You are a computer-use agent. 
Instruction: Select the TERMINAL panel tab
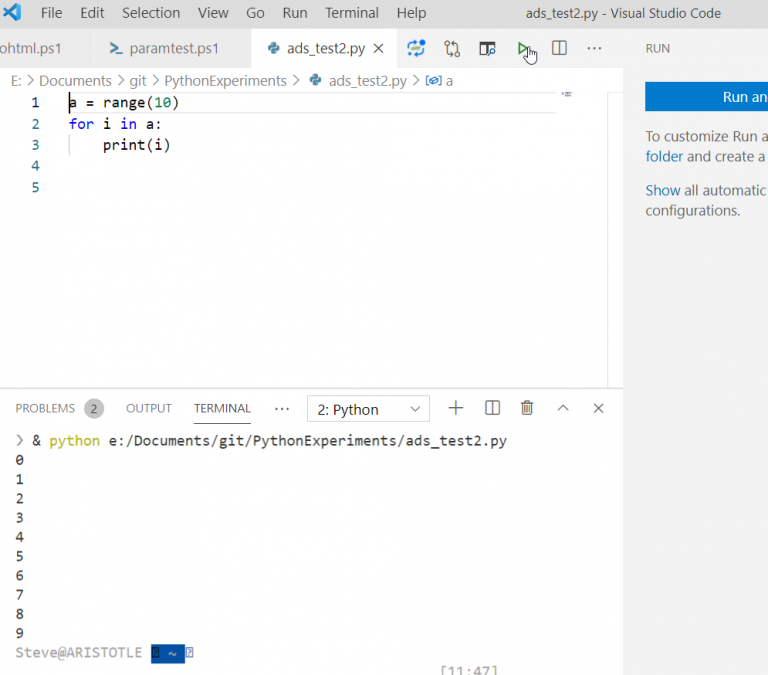tap(222, 409)
